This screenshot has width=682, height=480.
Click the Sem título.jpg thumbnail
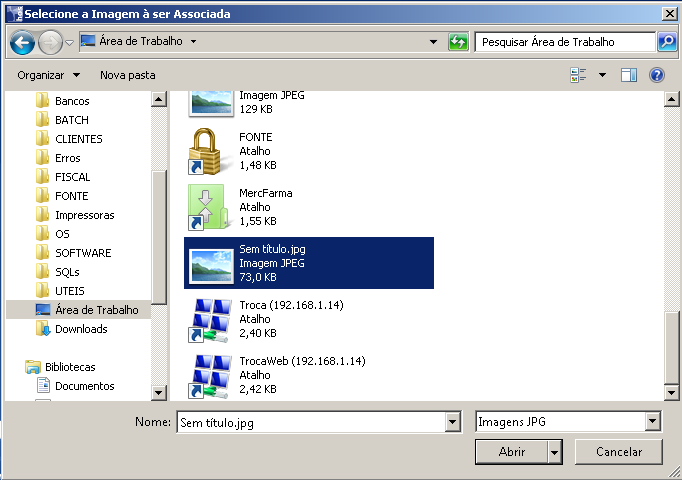[210, 263]
